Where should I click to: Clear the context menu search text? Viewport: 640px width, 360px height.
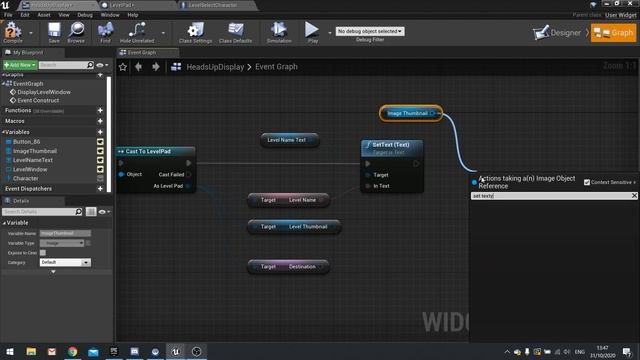click(634, 196)
